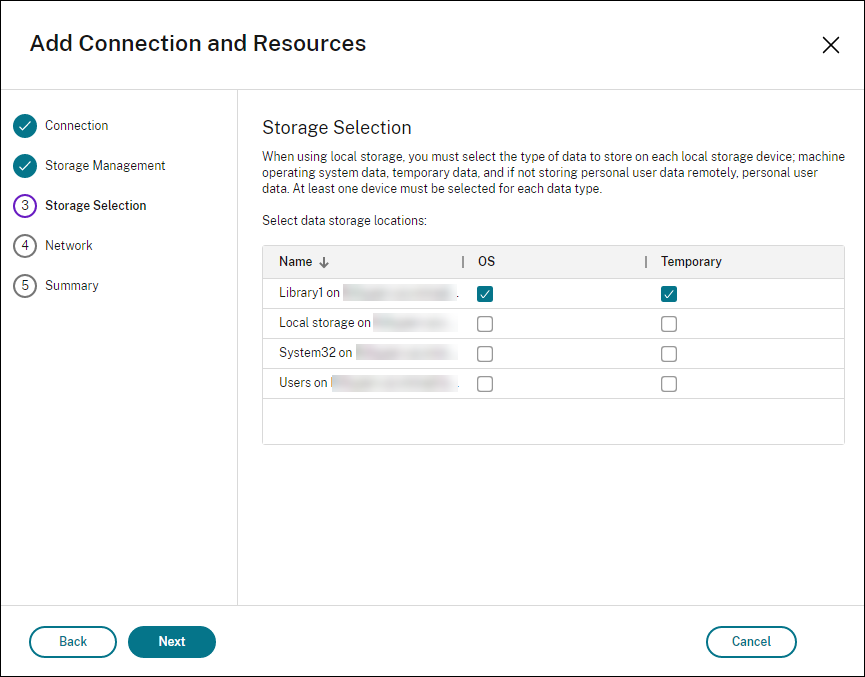The width and height of the screenshot is (865, 677).
Task: Click the numbered circle for step 3
Action: (26, 206)
